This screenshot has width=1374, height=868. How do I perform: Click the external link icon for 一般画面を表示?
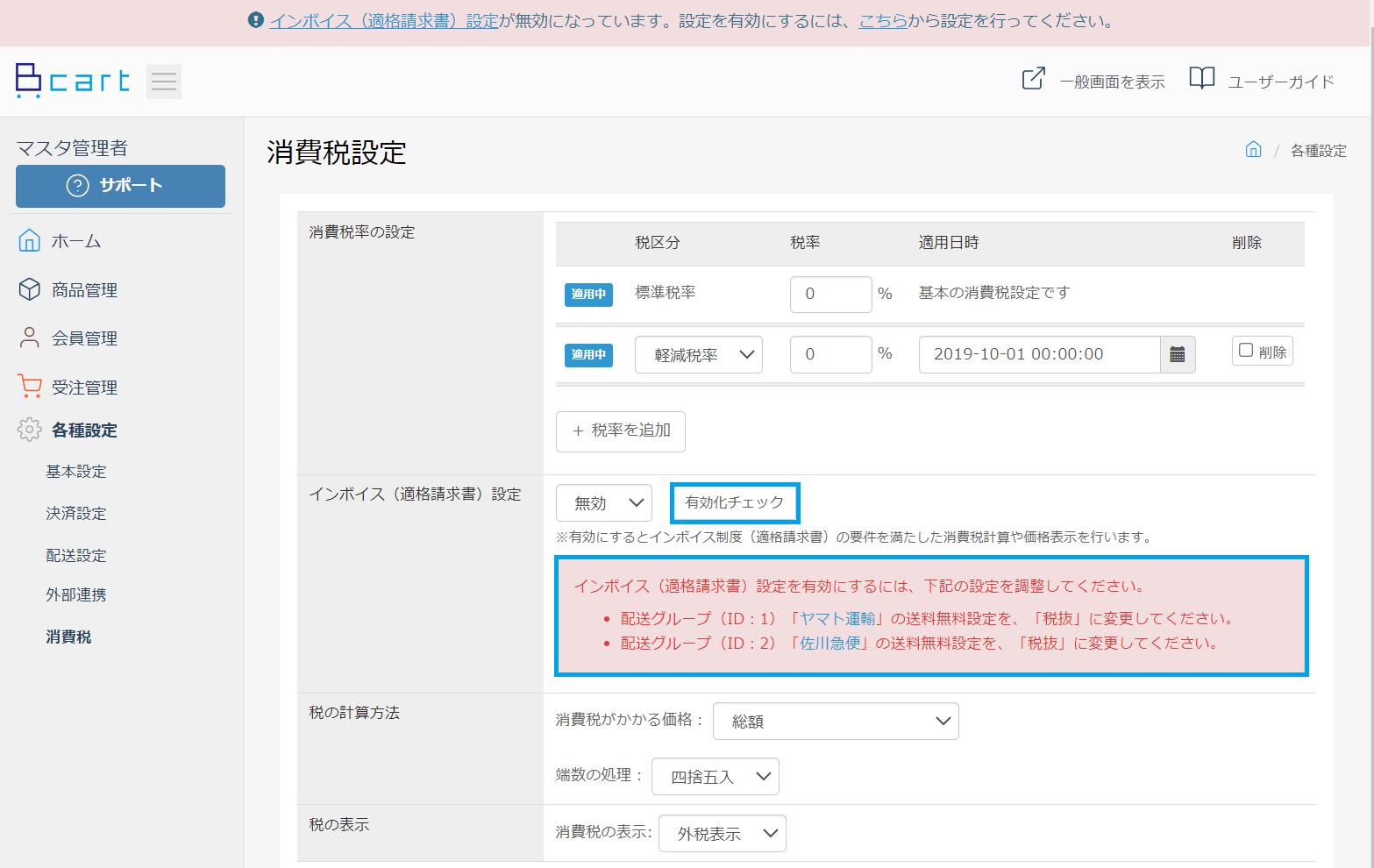click(x=1034, y=78)
